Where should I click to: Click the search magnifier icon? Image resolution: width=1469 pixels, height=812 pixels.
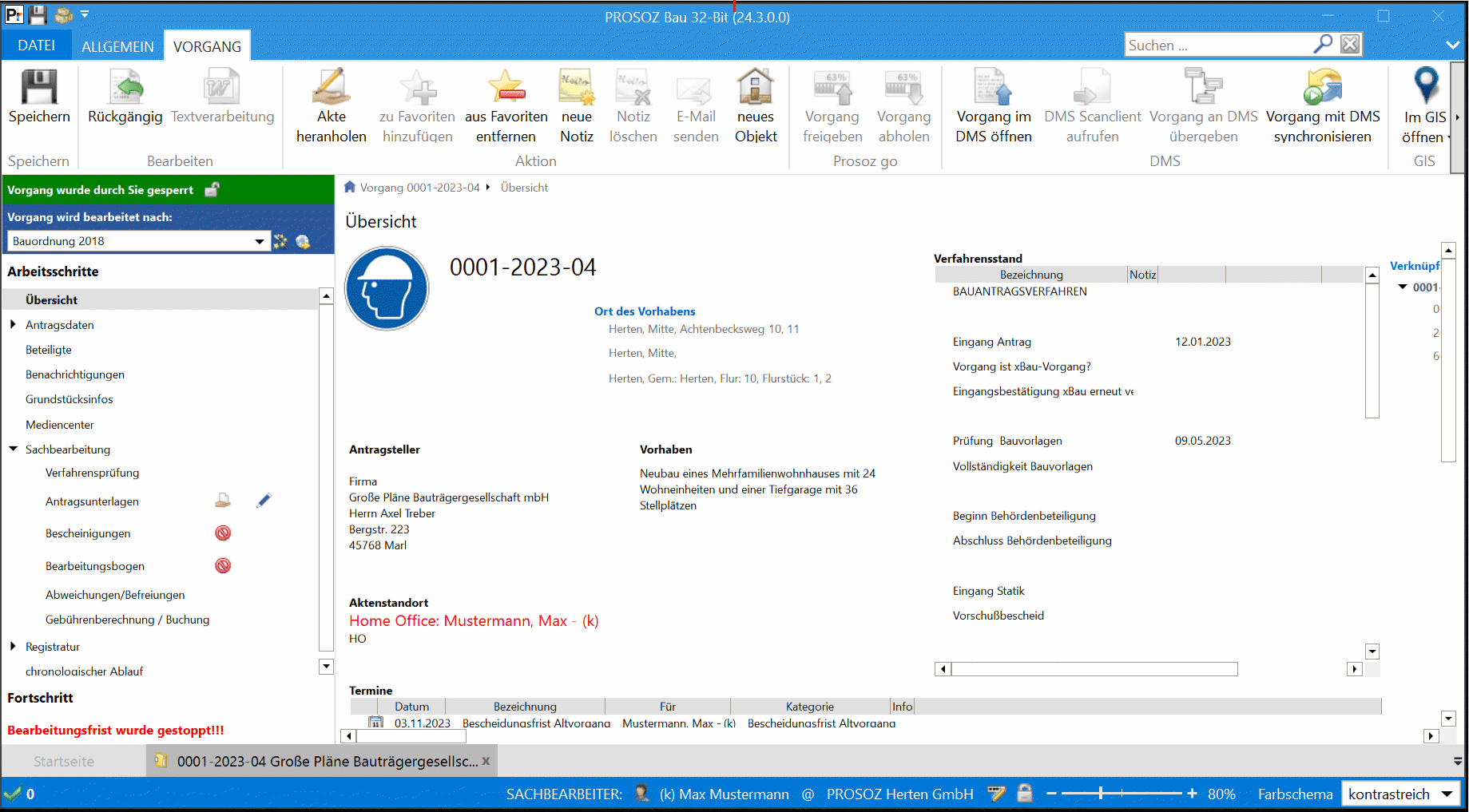click(1323, 44)
